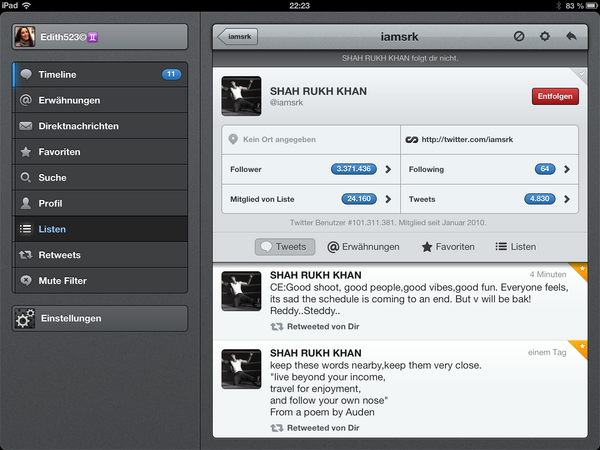This screenshot has height=450, width=600.
Task: Click the red Entfolgen button
Action: point(555,96)
